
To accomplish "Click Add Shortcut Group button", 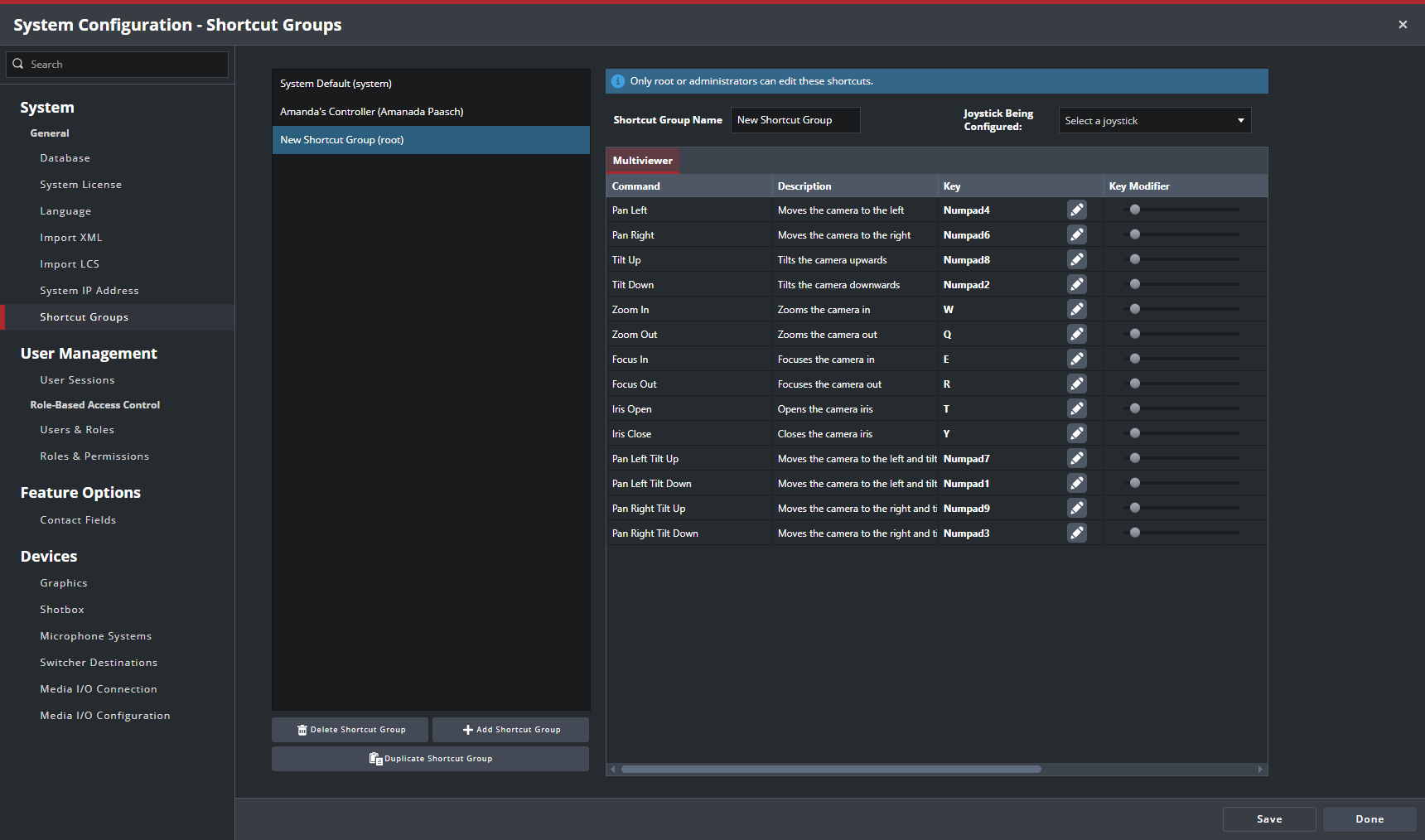I will point(510,730).
